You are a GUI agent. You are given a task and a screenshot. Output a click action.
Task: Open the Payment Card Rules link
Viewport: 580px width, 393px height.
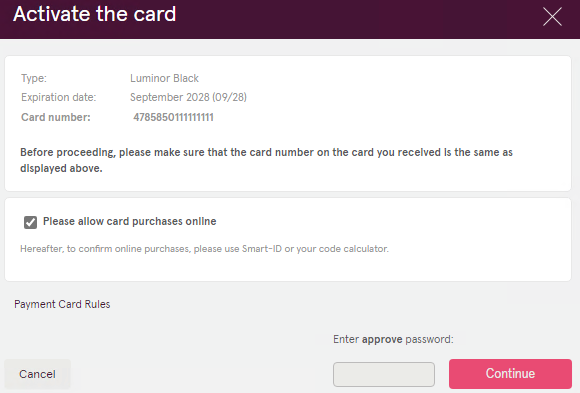coord(62,304)
